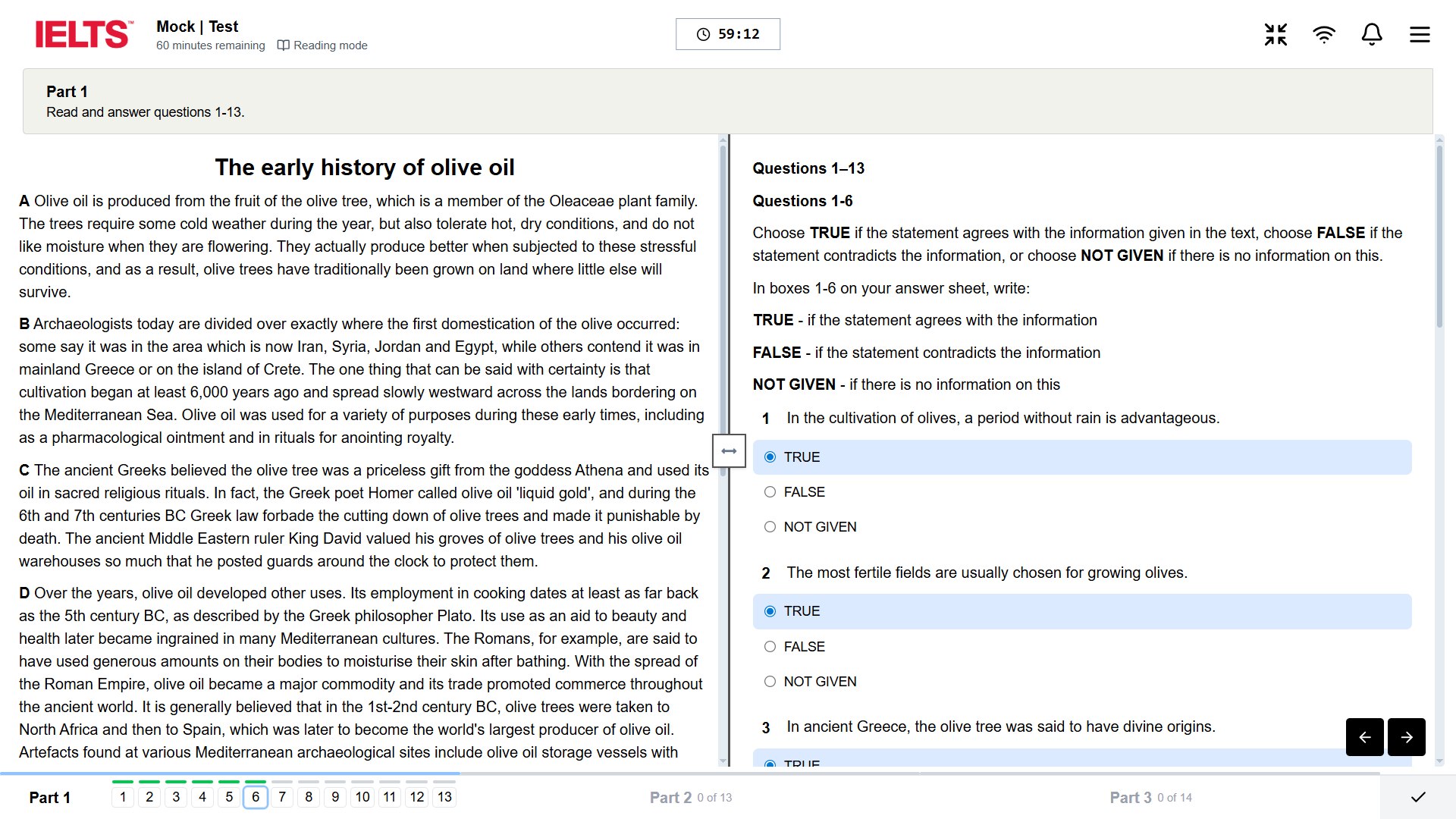1456x819 pixels.
Task: Jump to question 4 in navigator
Action: click(202, 797)
